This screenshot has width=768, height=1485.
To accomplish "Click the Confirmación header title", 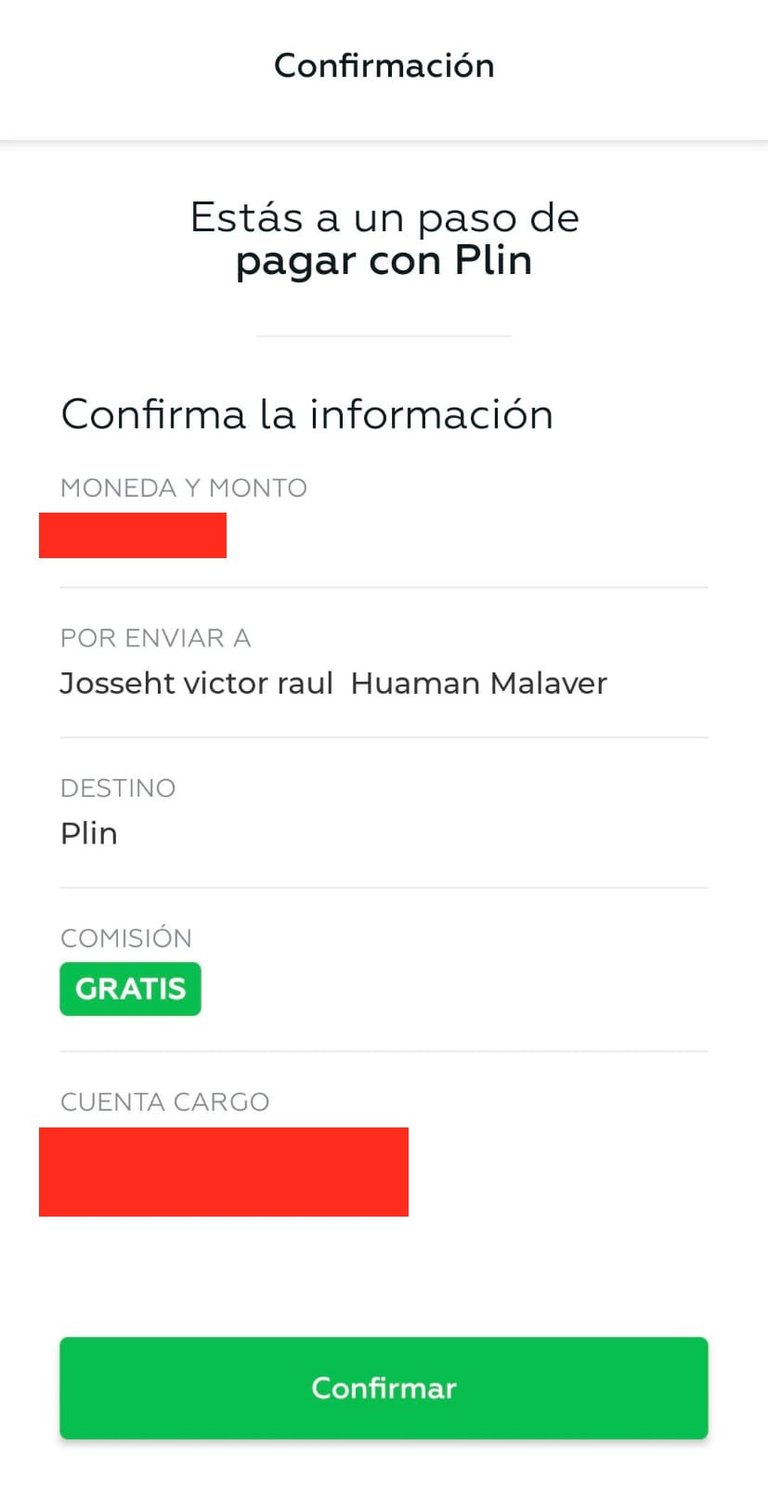I will pos(384,66).
